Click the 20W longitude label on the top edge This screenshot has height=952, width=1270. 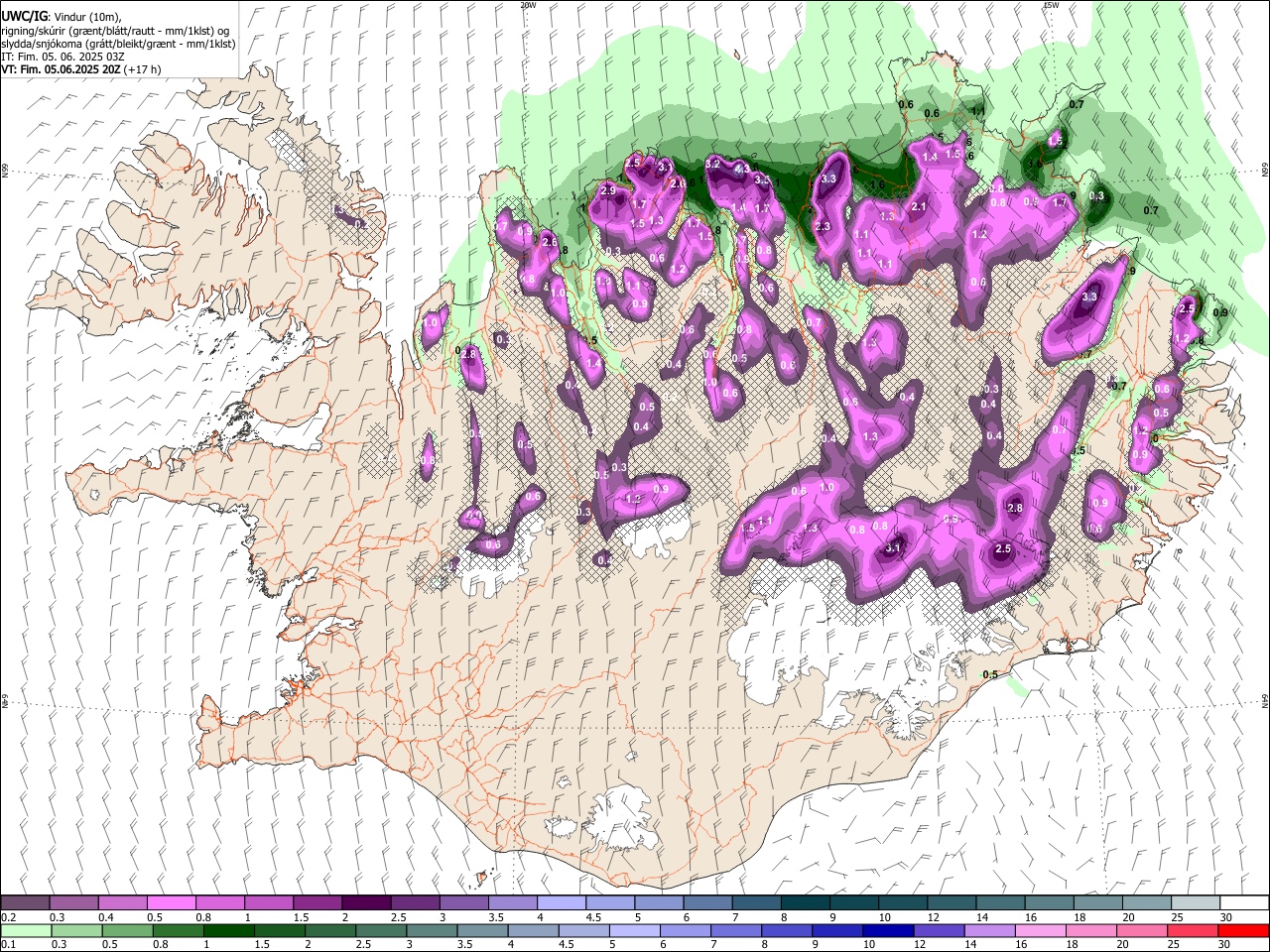coord(529,5)
